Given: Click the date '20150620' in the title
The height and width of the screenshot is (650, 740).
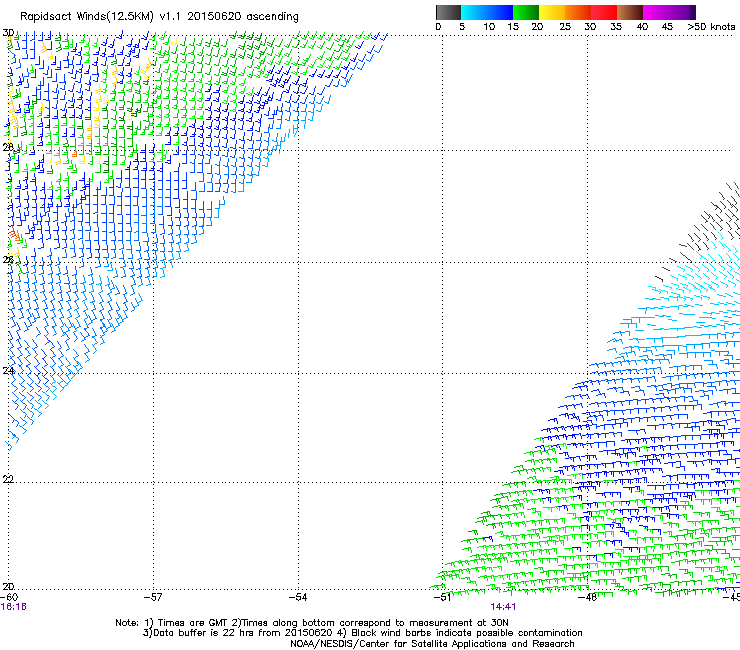Looking at the screenshot, I should (214, 17).
